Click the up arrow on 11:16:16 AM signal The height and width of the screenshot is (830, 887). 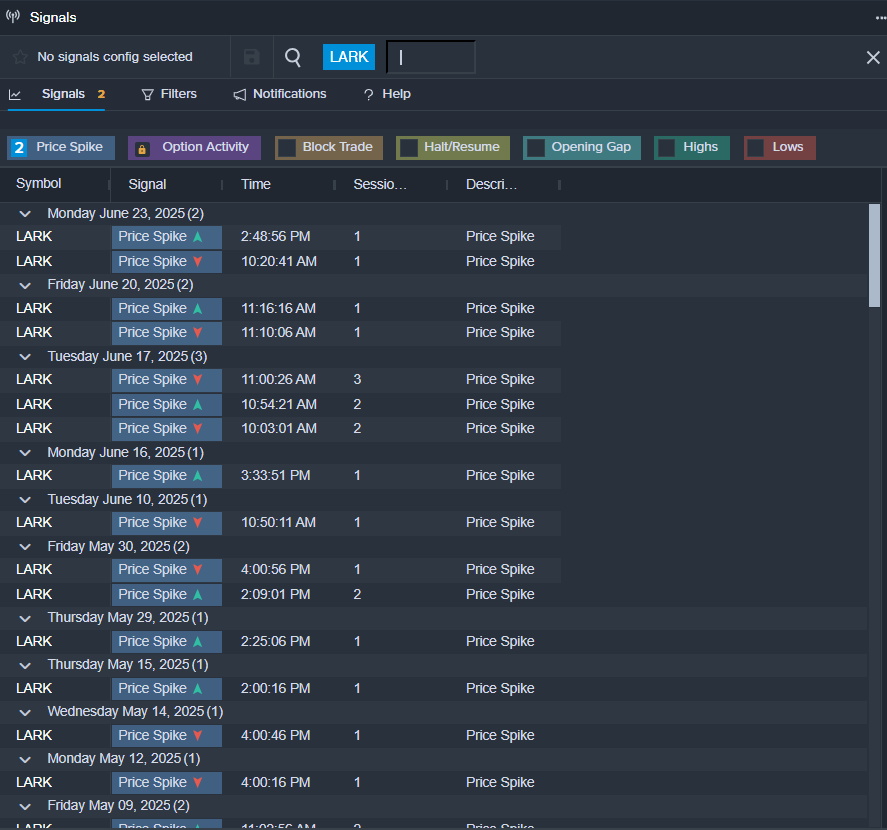point(197,308)
